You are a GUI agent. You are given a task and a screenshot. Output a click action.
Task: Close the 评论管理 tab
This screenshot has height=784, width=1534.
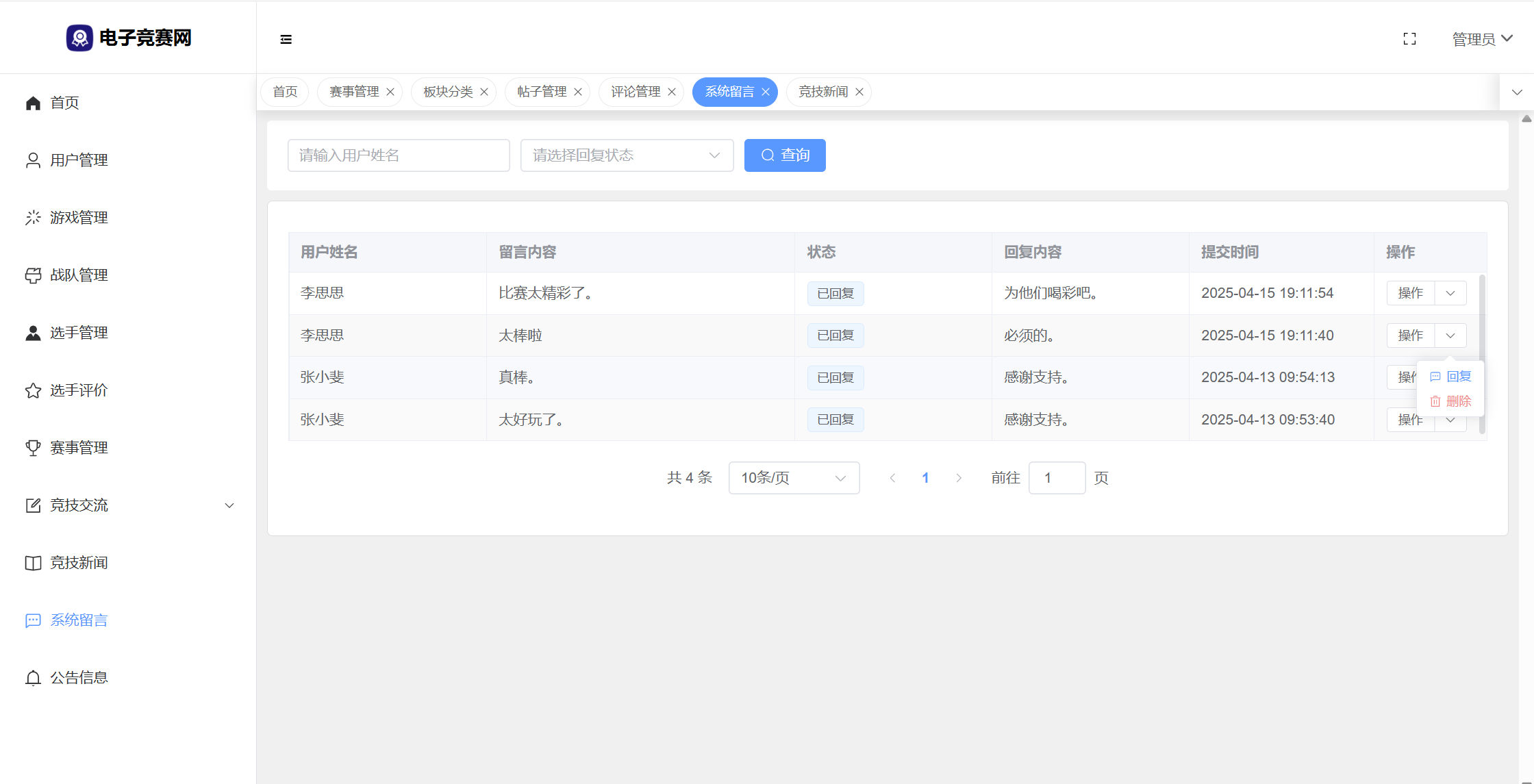[672, 92]
